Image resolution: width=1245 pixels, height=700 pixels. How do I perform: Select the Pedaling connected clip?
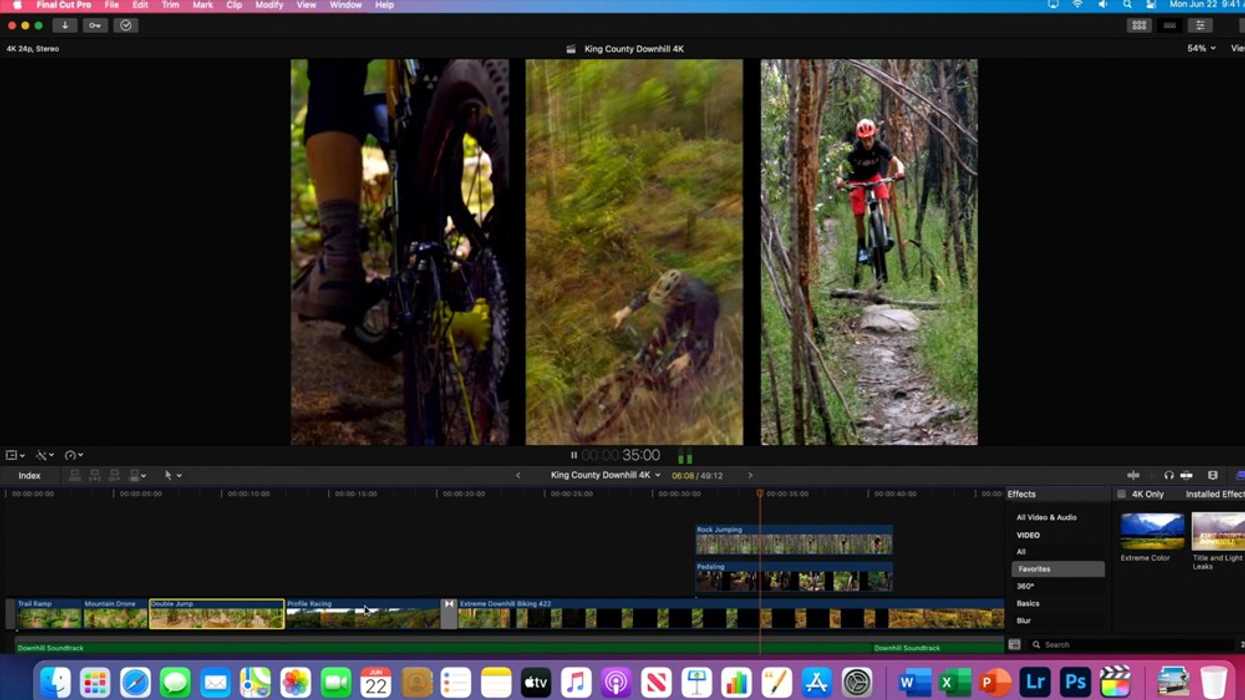(x=794, y=577)
